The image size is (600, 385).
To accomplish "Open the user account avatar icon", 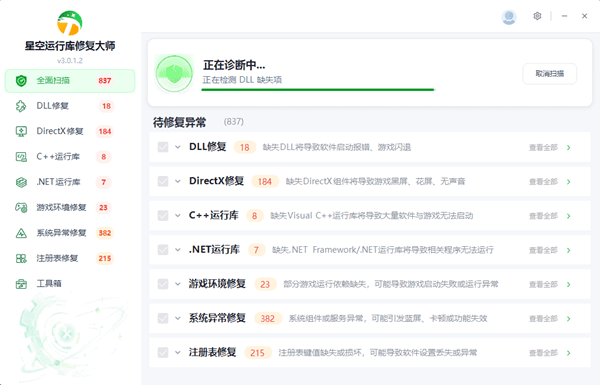I will click(509, 17).
